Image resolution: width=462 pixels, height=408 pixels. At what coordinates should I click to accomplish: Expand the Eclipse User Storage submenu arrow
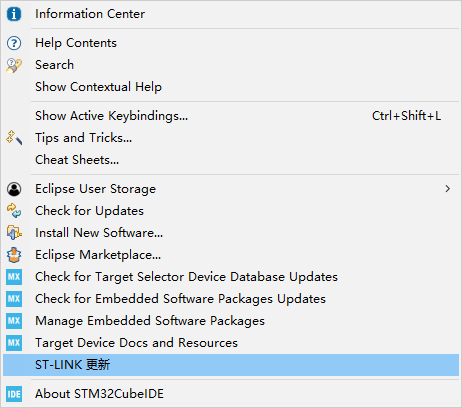click(448, 189)
